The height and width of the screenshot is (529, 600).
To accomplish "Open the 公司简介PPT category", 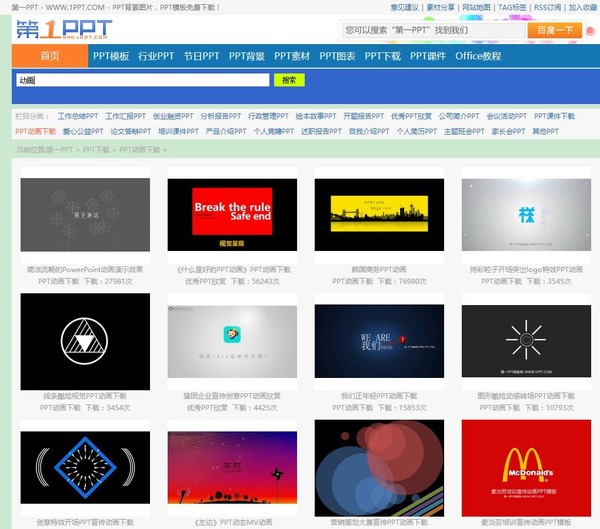I will 459,116.
